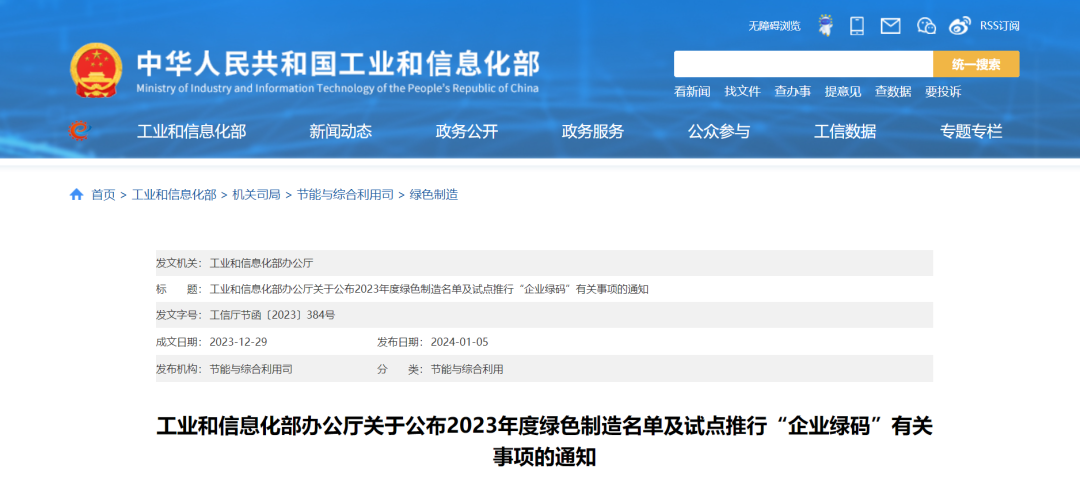Click creation date 2023-12-29

[x=238, y=343]
